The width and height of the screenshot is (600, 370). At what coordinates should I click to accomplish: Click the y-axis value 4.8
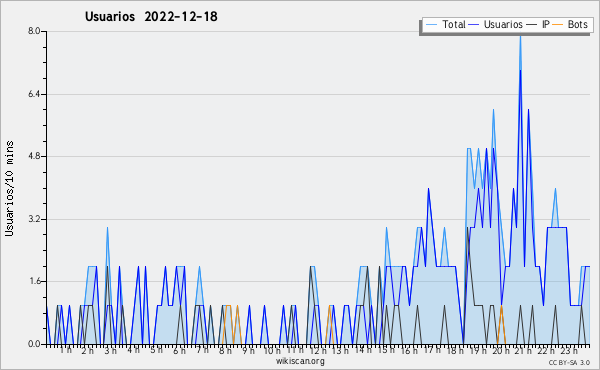coord(34,156)
